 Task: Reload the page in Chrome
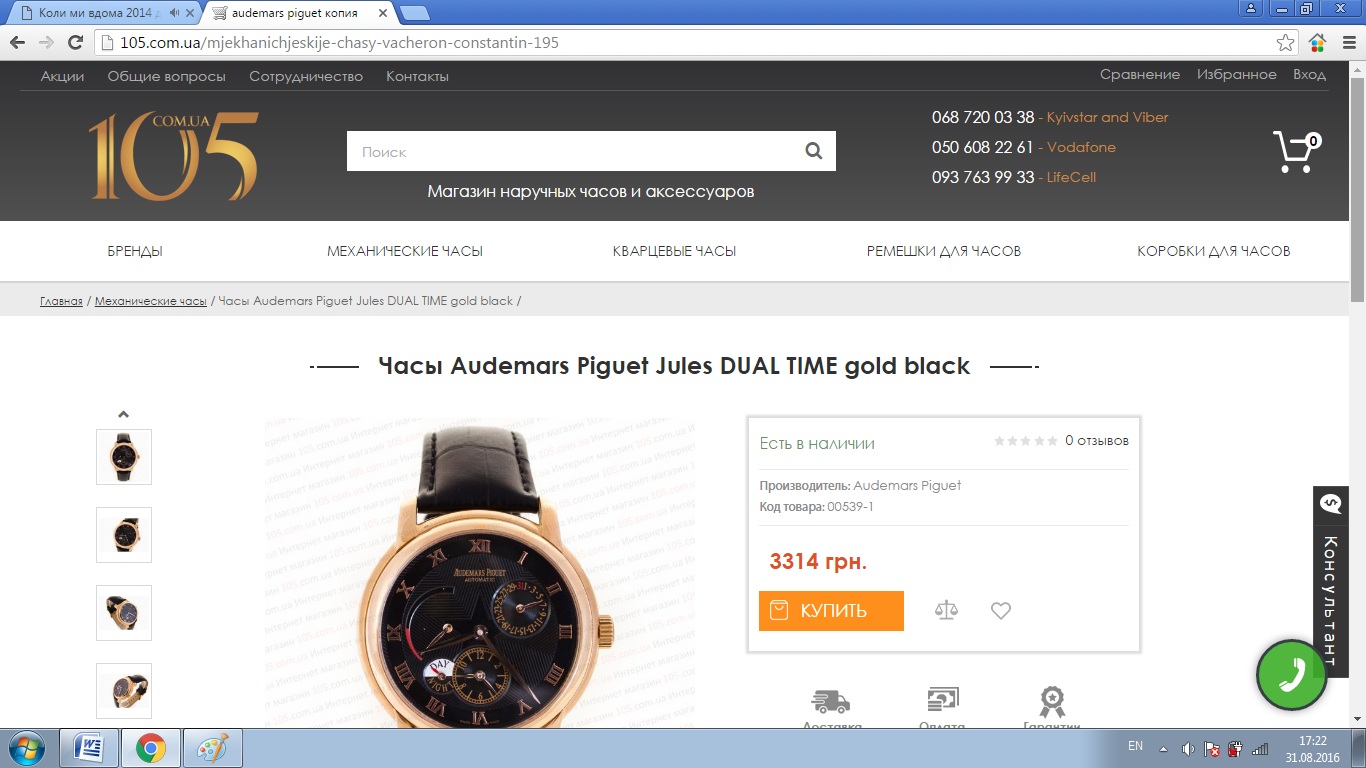click(x=75, y=42)
